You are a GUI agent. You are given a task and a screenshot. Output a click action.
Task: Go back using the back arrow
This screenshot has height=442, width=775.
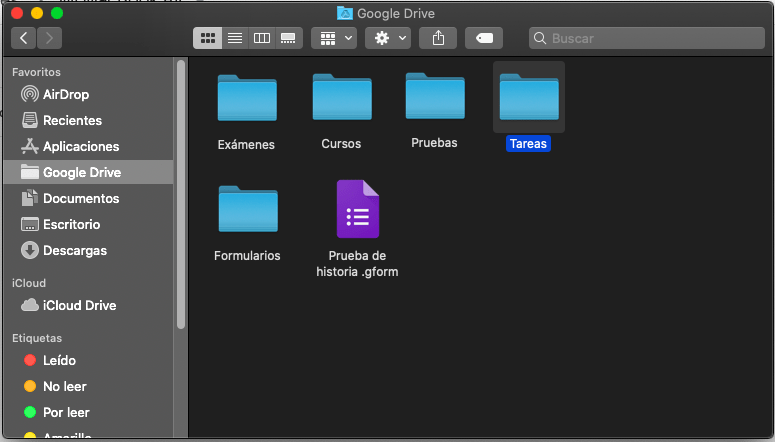(24, 38)
